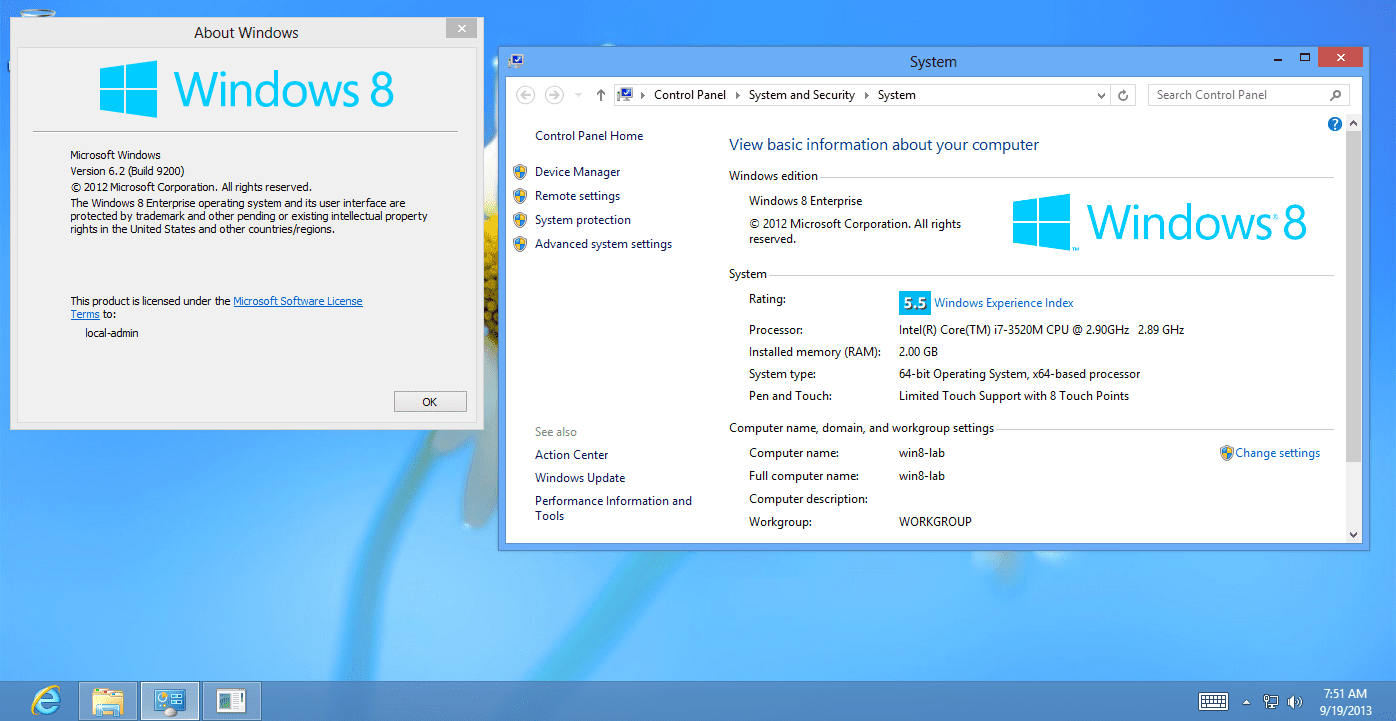This screenshot has height=721, width=1396.
Task: Open Control Panel Home
Action: tap(589, 136)
